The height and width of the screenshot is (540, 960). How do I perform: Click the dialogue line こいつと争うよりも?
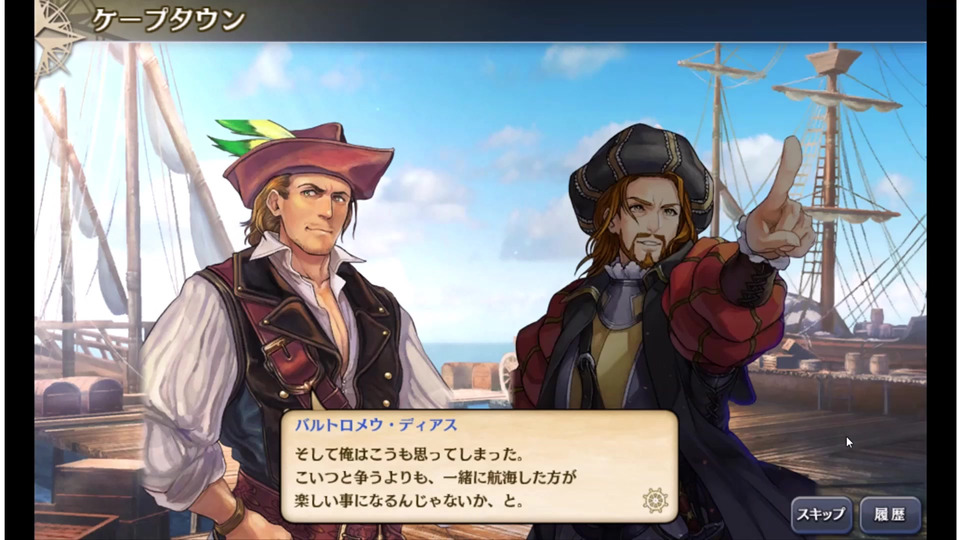tap(435, 477)
